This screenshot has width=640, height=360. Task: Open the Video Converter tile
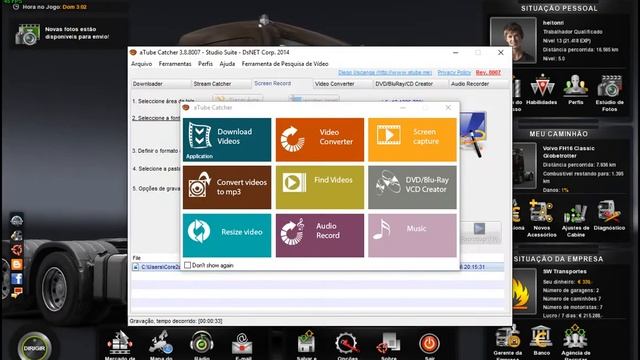320,140
